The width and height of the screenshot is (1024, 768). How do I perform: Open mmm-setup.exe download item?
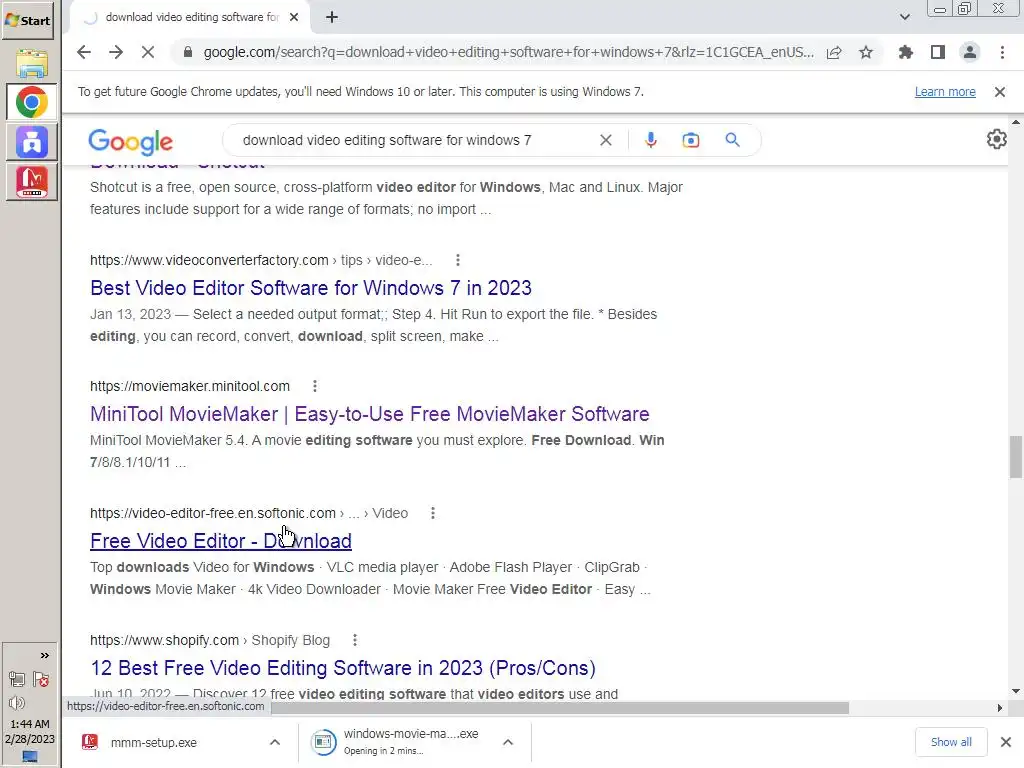click(153, 743)
